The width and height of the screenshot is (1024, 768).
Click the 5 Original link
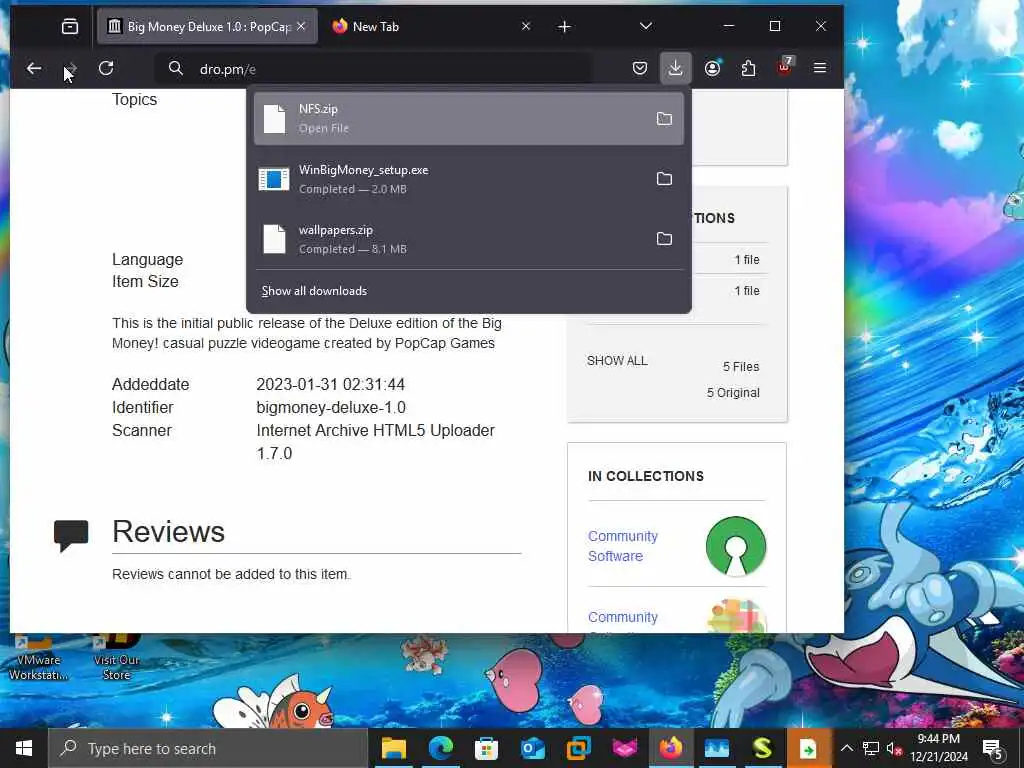point(733,392)
